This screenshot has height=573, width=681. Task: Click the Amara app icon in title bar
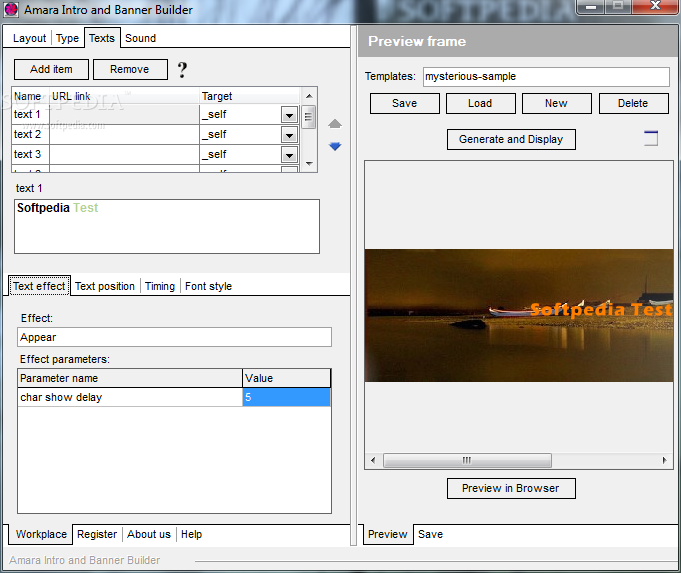point(11,10)
